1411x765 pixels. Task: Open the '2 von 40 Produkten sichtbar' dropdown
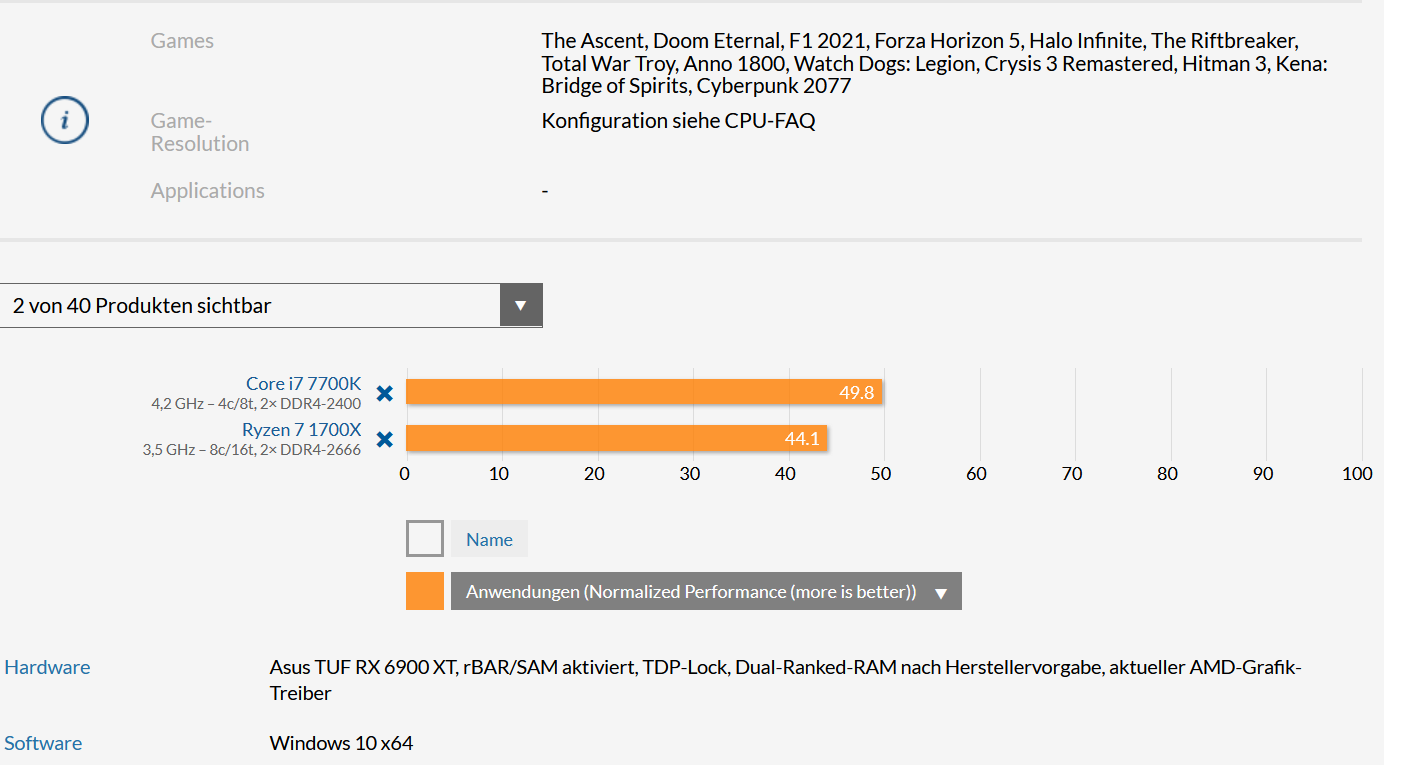pyautogui.click(x=271, y=305)
